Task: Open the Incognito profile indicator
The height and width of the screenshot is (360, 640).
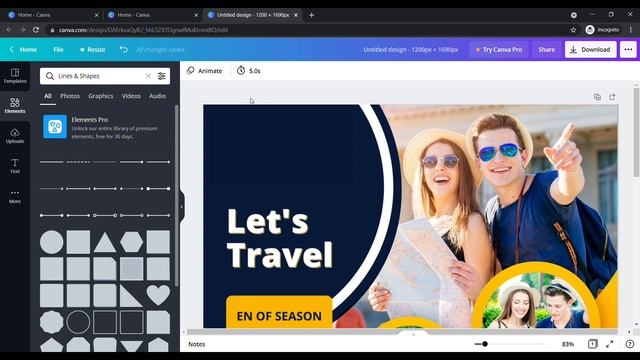Action: 602,30
